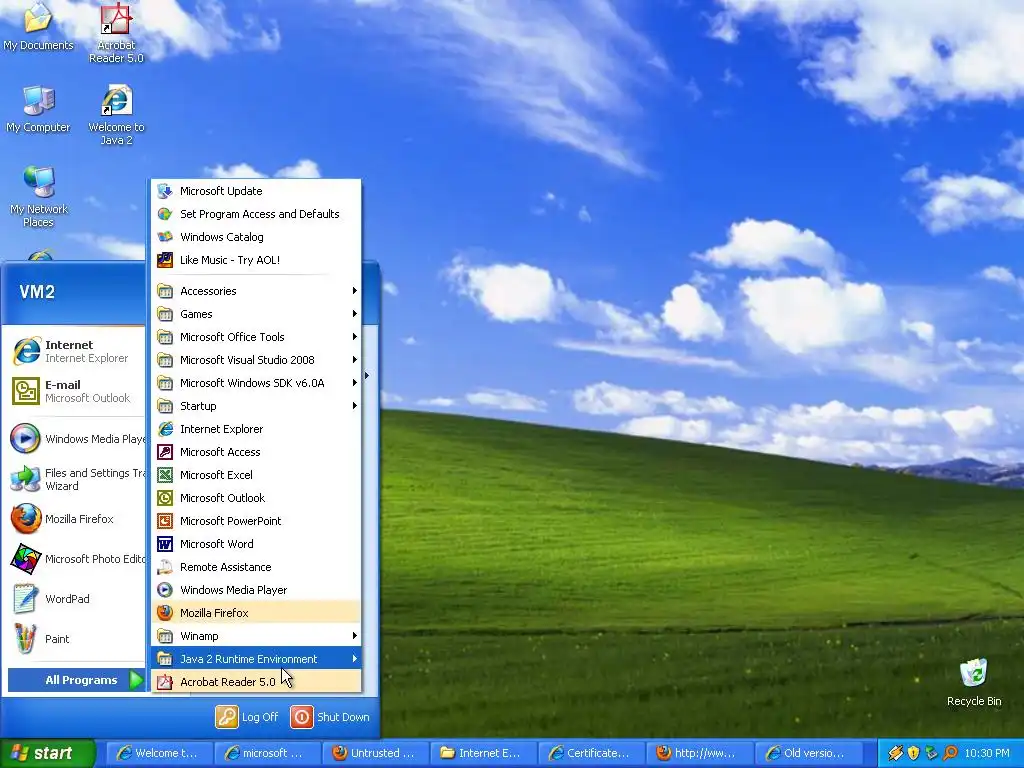Open the My Computer desktop icon

(x=38, y=109)
